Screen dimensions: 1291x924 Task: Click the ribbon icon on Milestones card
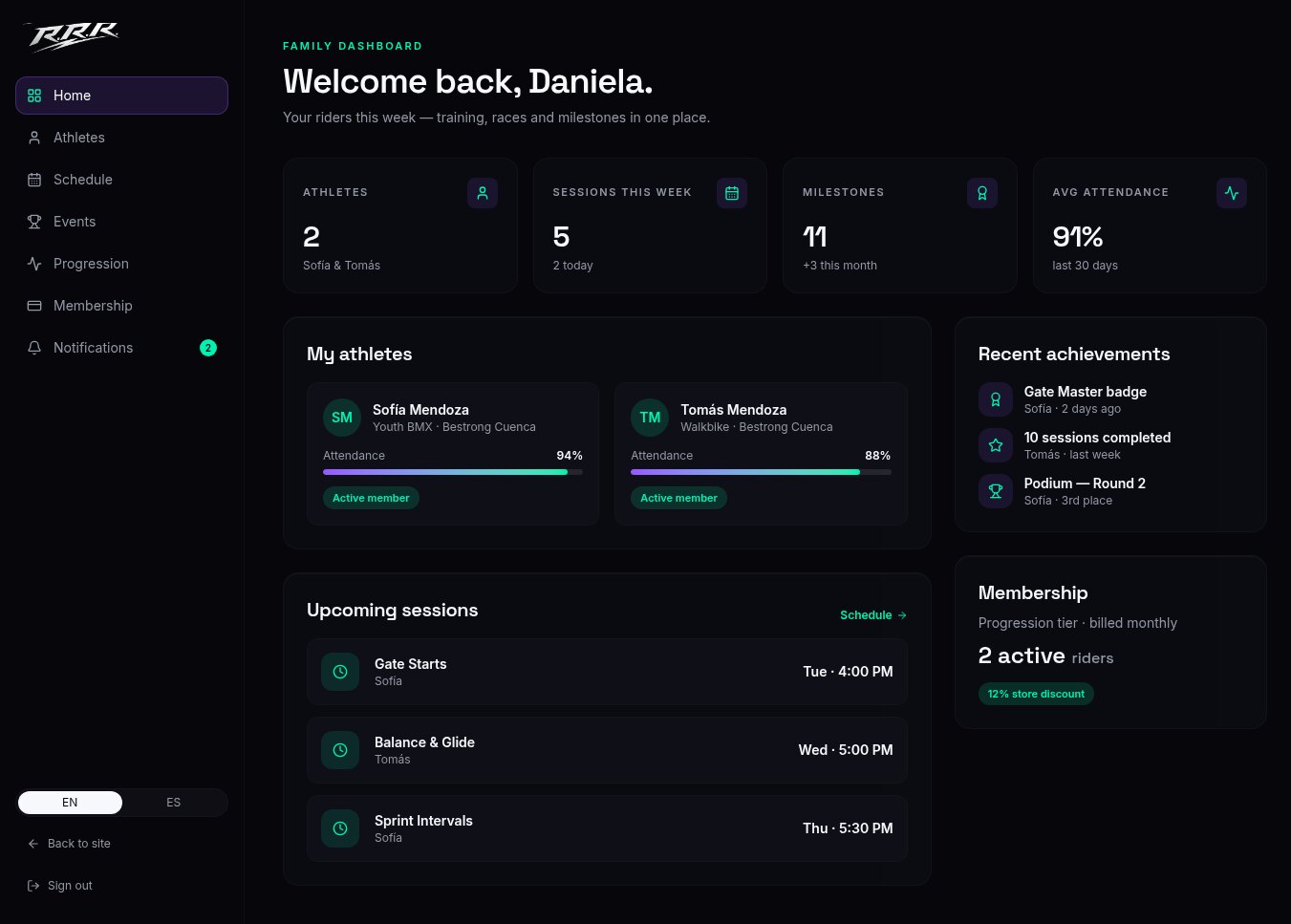982,193
